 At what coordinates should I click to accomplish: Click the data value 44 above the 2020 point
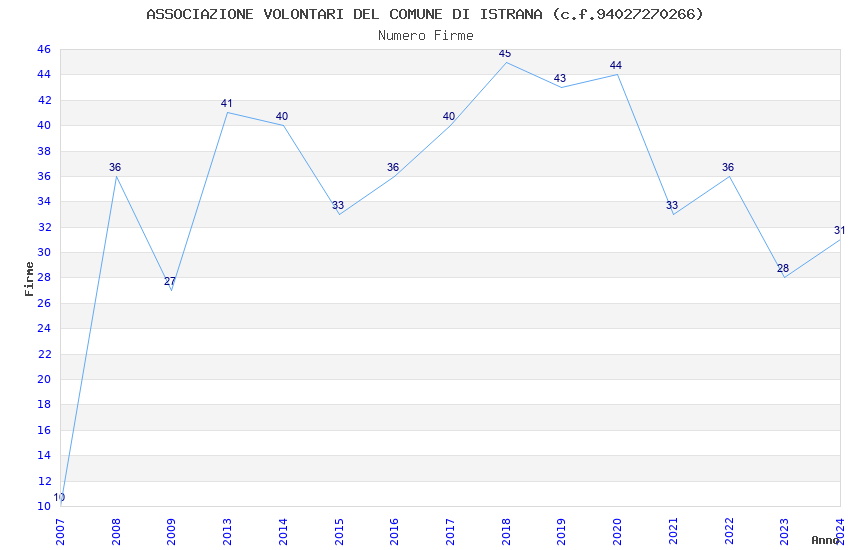(x=616, y=65)
